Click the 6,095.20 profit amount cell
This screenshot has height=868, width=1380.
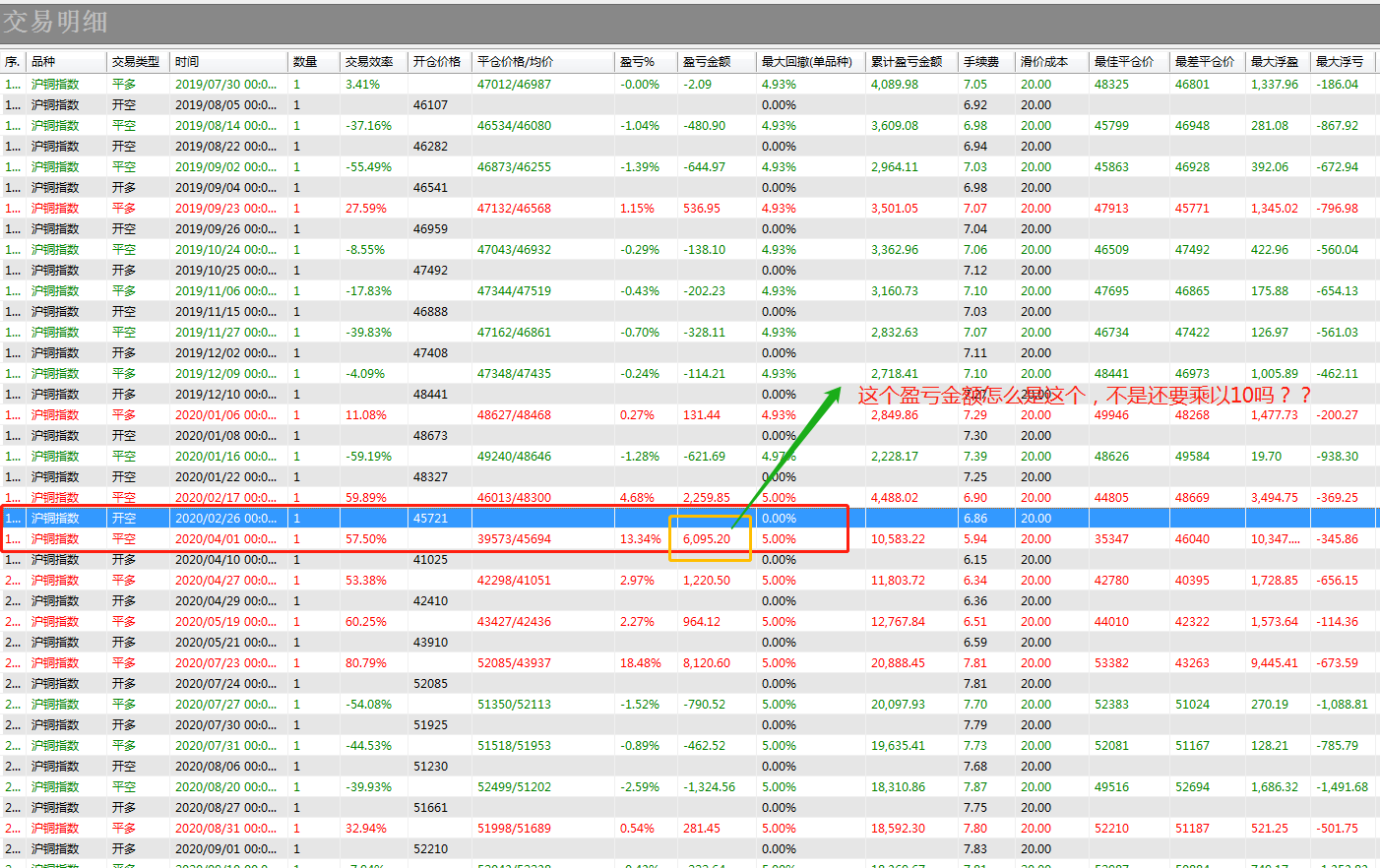(x=707, y=539)
